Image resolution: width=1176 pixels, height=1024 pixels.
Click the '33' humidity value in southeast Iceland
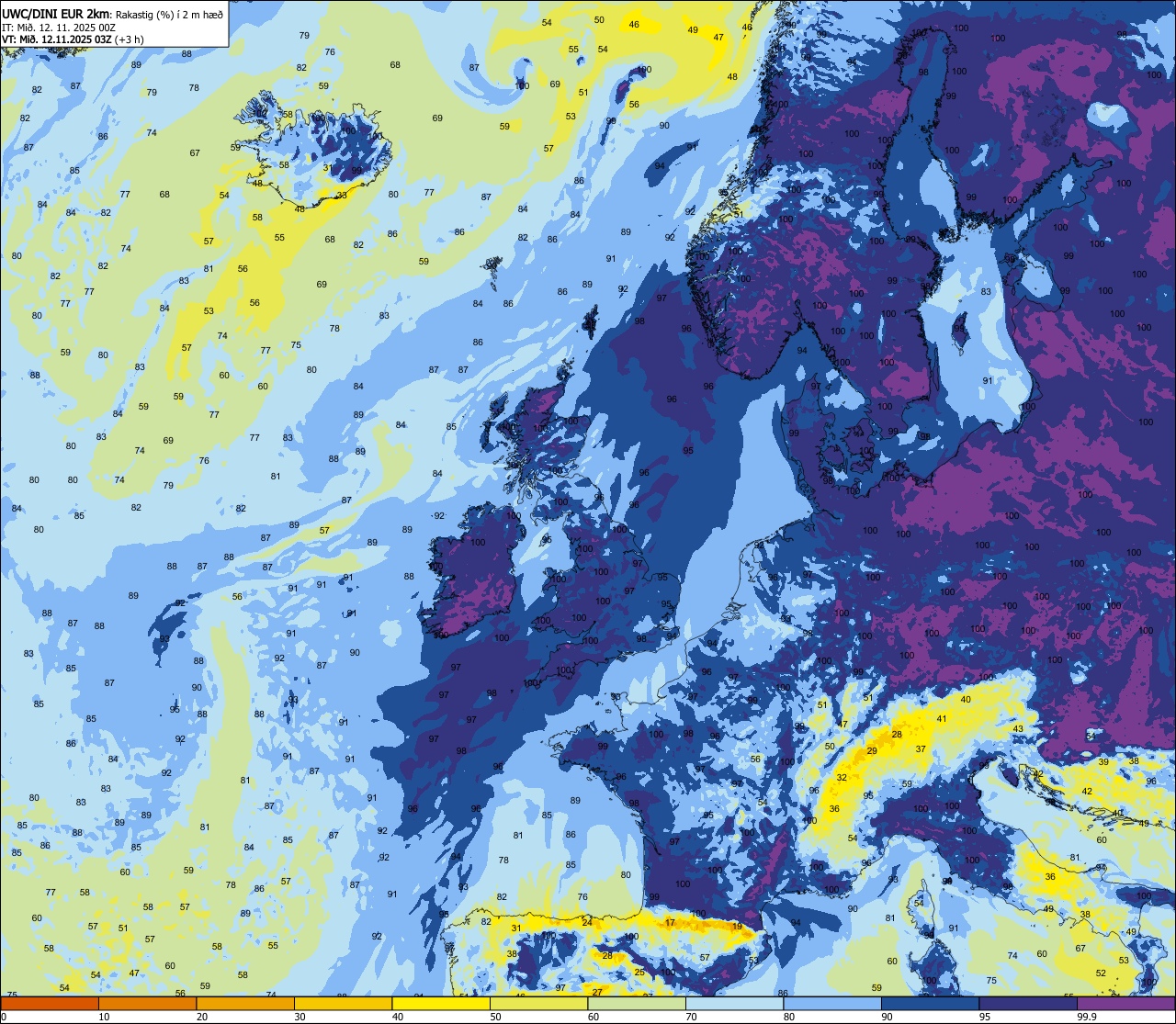click(341, 195)
